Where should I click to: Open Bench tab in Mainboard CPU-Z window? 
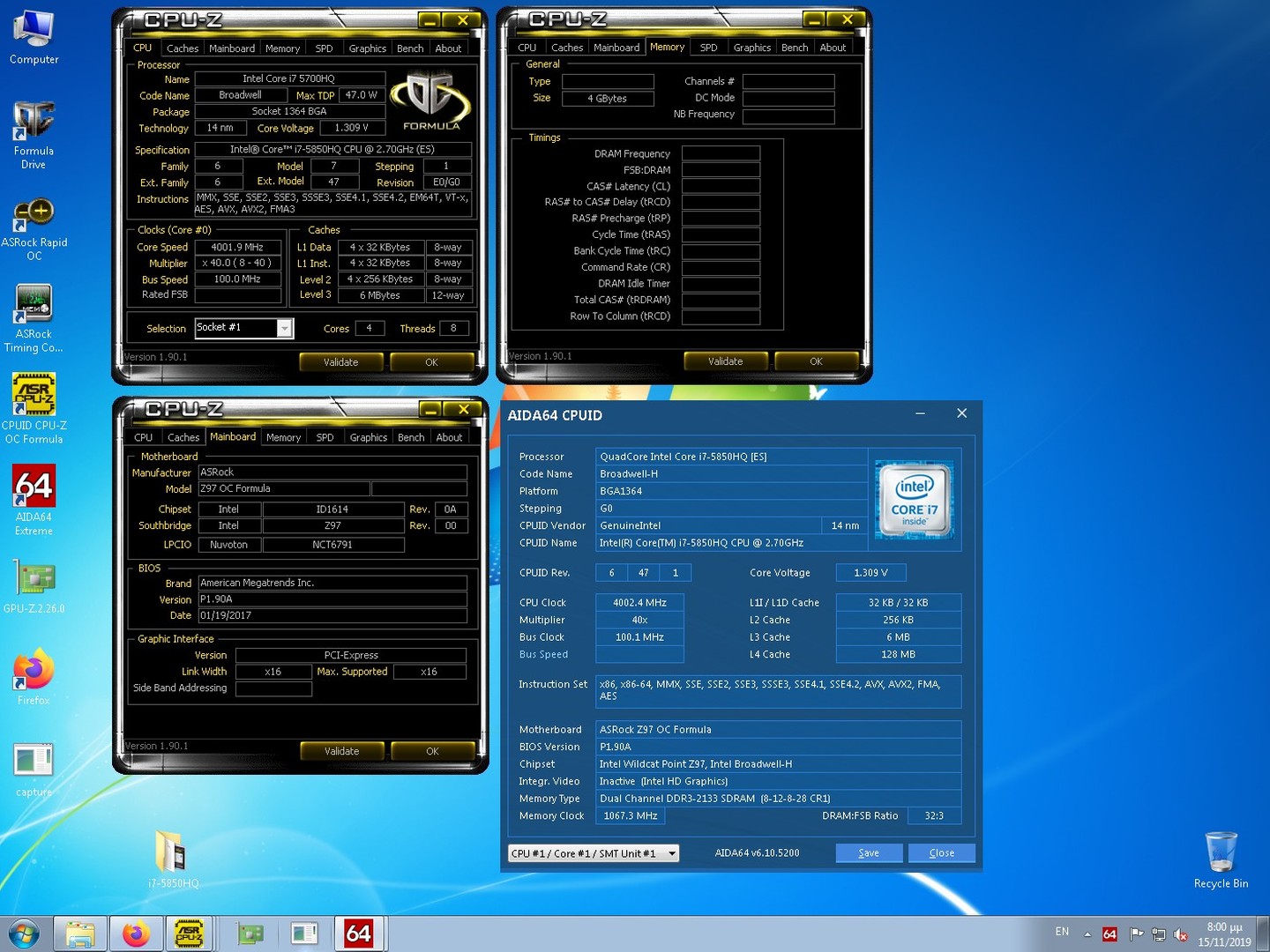[411, 437]
